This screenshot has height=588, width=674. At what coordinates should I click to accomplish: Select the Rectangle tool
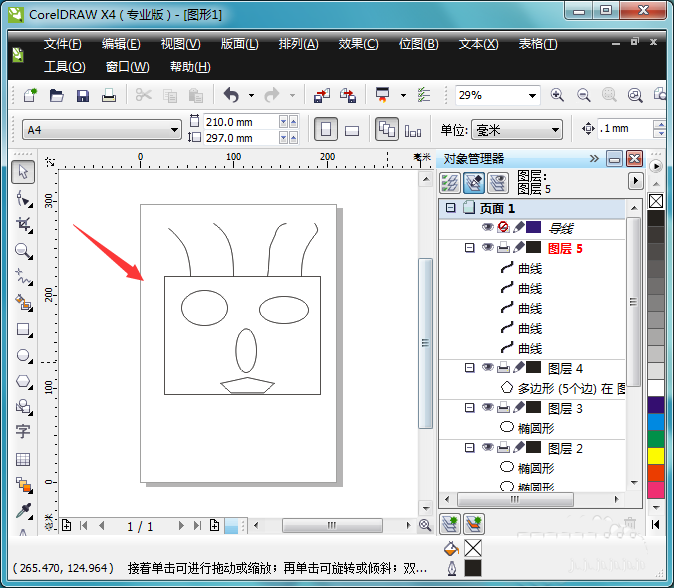[23, 328]
